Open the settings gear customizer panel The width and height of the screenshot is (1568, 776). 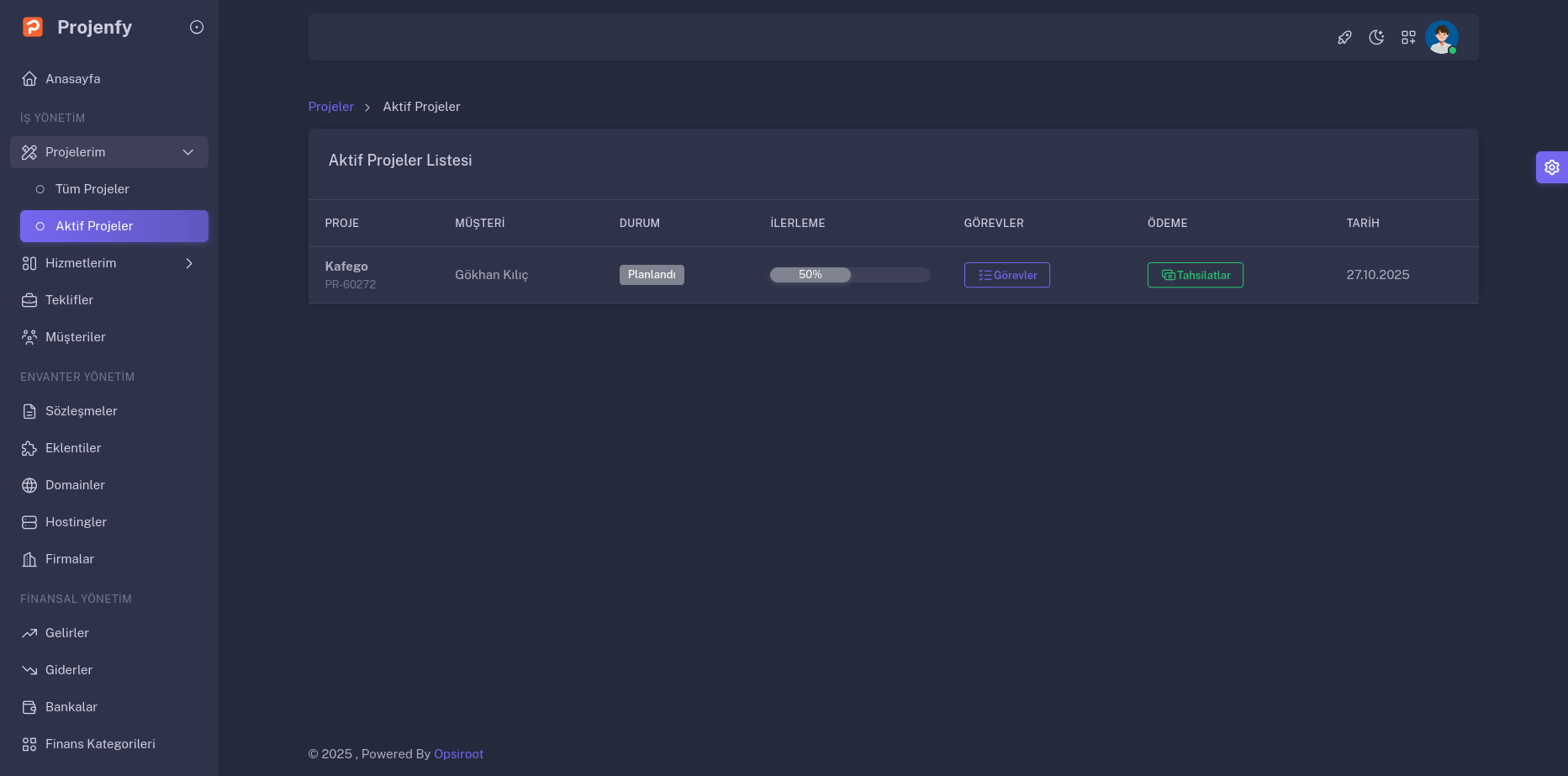pyautogui.click(x=1551, y=167)
